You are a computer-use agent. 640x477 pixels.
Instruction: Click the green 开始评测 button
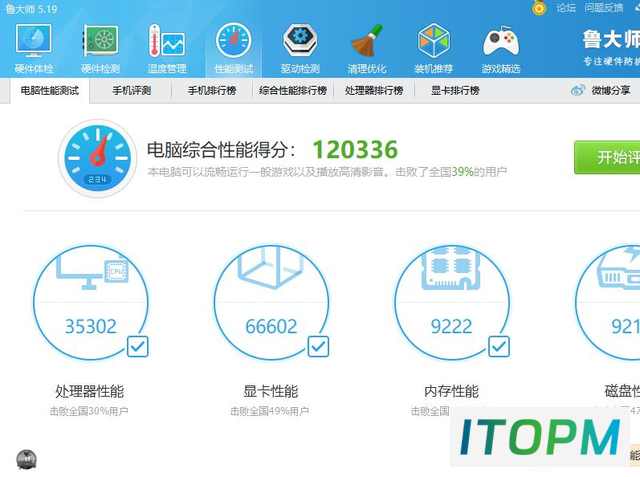point(607,157)
